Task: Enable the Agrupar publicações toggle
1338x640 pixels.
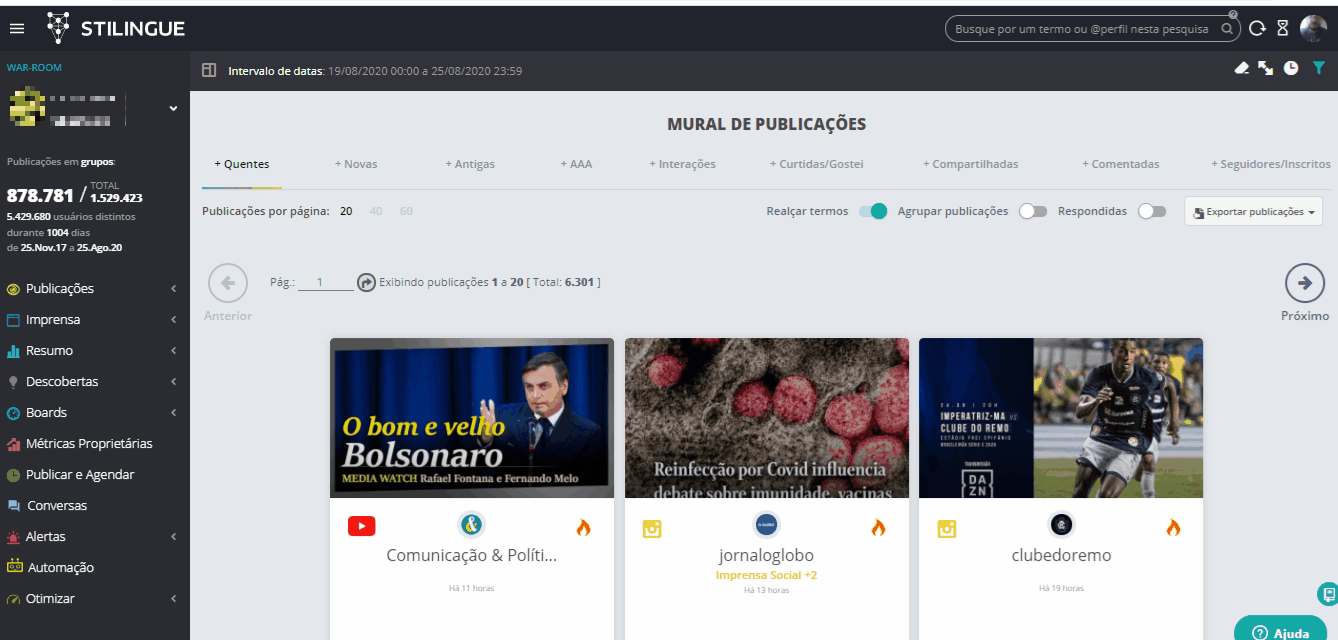Action: (1032, 211)
